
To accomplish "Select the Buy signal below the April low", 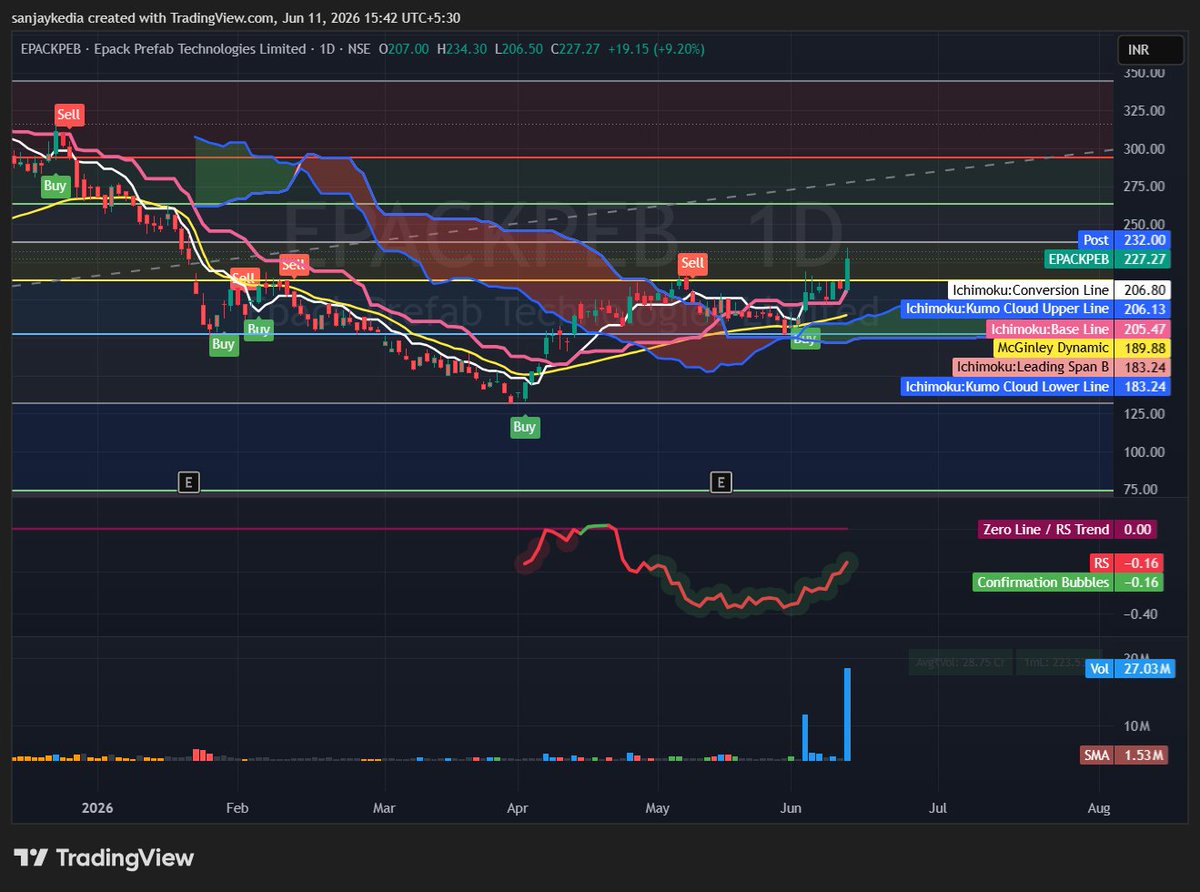I will [524, 427].
